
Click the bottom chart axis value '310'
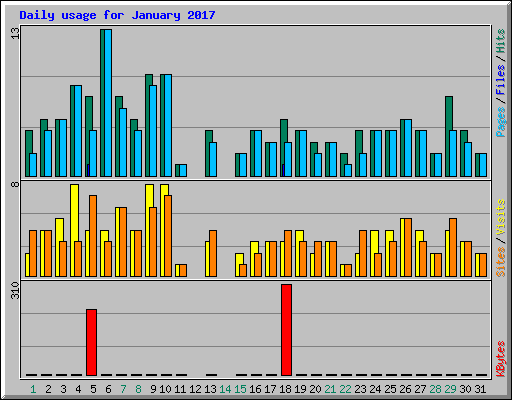click(x=16, y=290)
